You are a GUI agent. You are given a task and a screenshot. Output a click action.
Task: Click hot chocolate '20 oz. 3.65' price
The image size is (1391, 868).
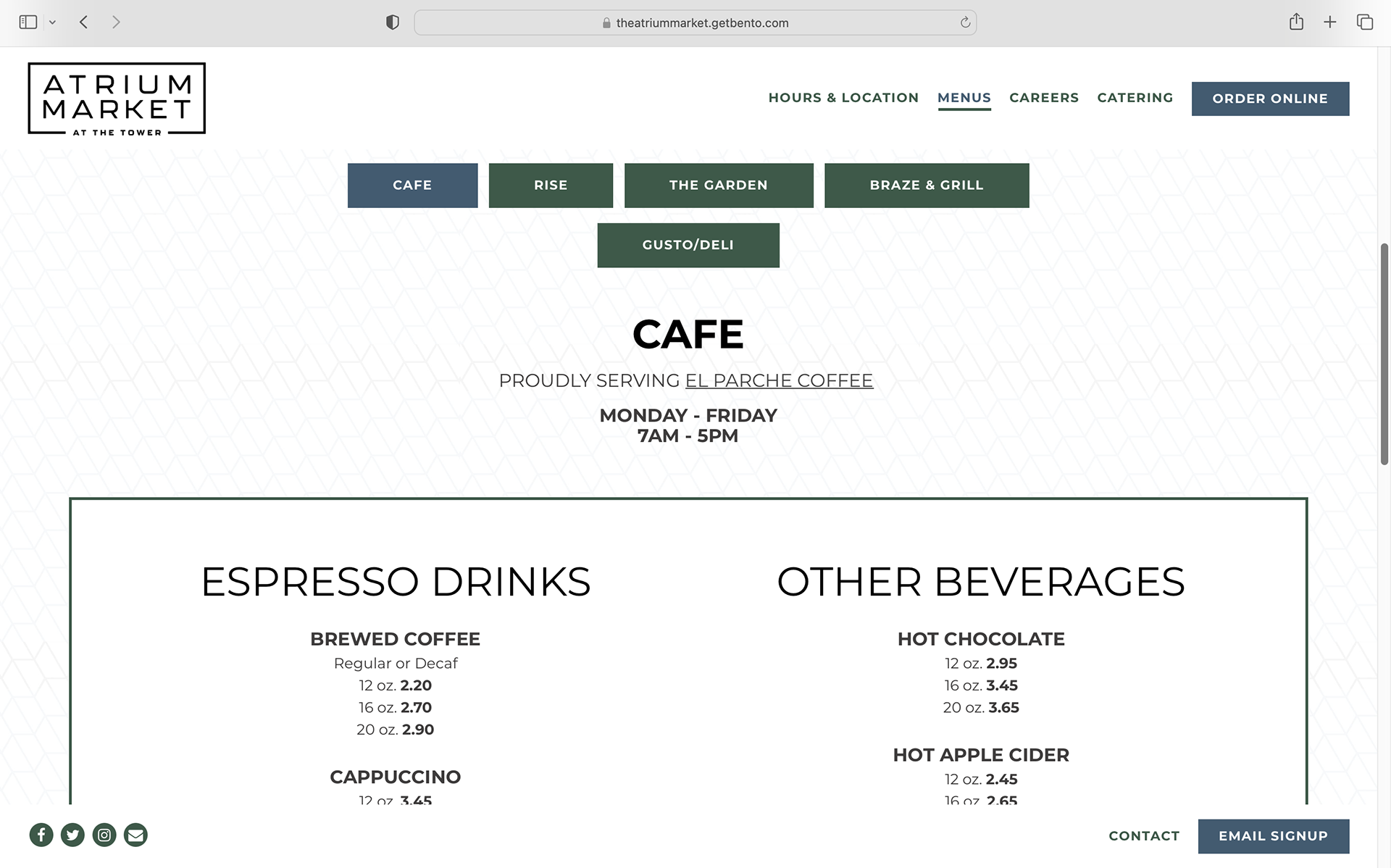click(x=981, y=707)
